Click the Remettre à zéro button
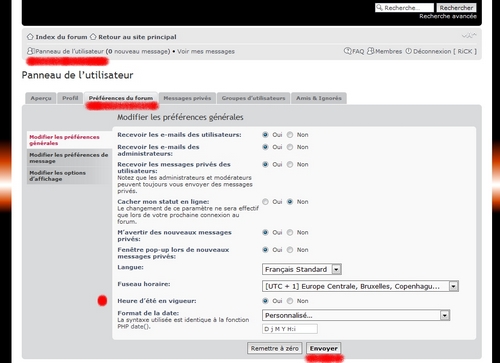Viewport: 500px width, 363px height. [275, 348]
